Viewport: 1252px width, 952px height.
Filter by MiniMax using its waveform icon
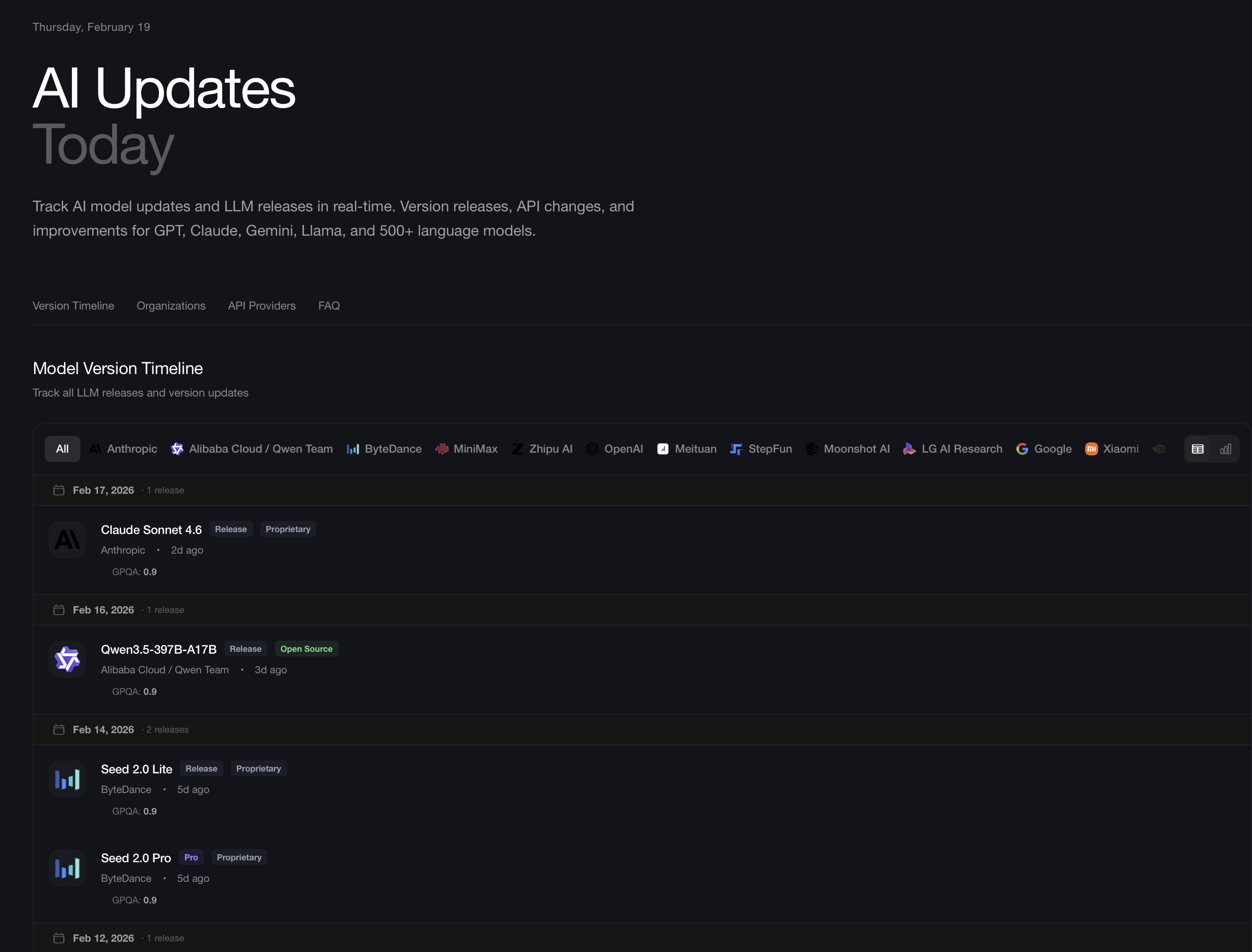pos(442,449)
